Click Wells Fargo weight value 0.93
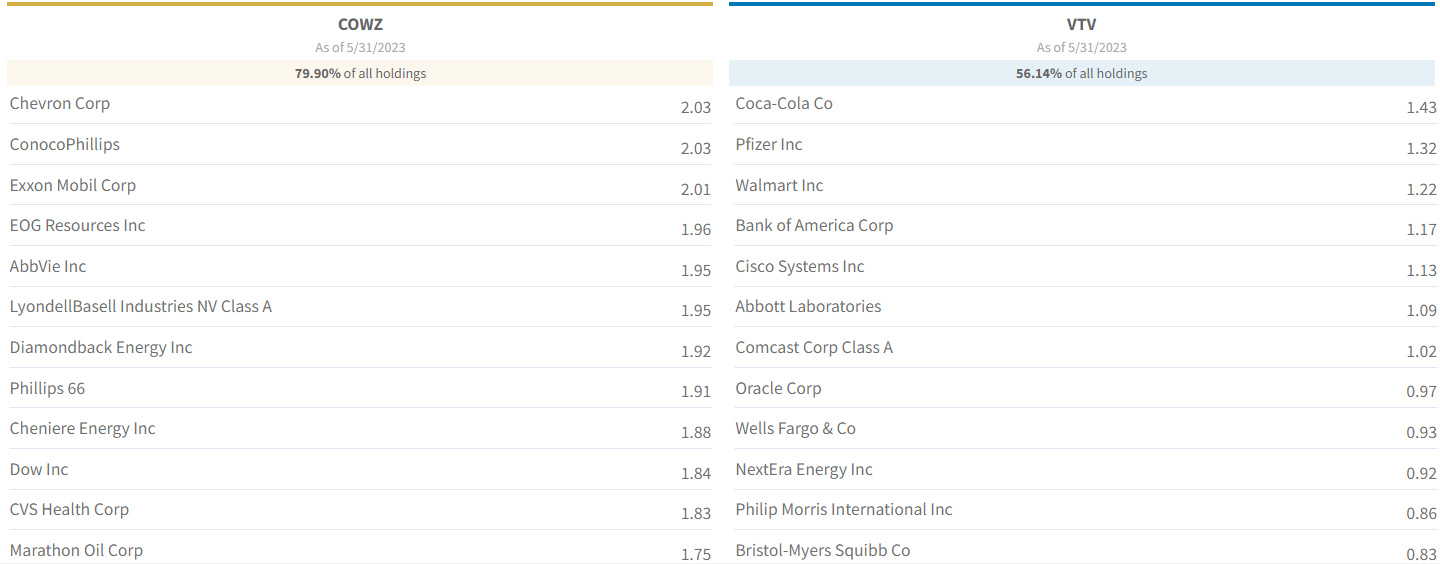The image size is (1440, 564). (x=1421, y=433)
